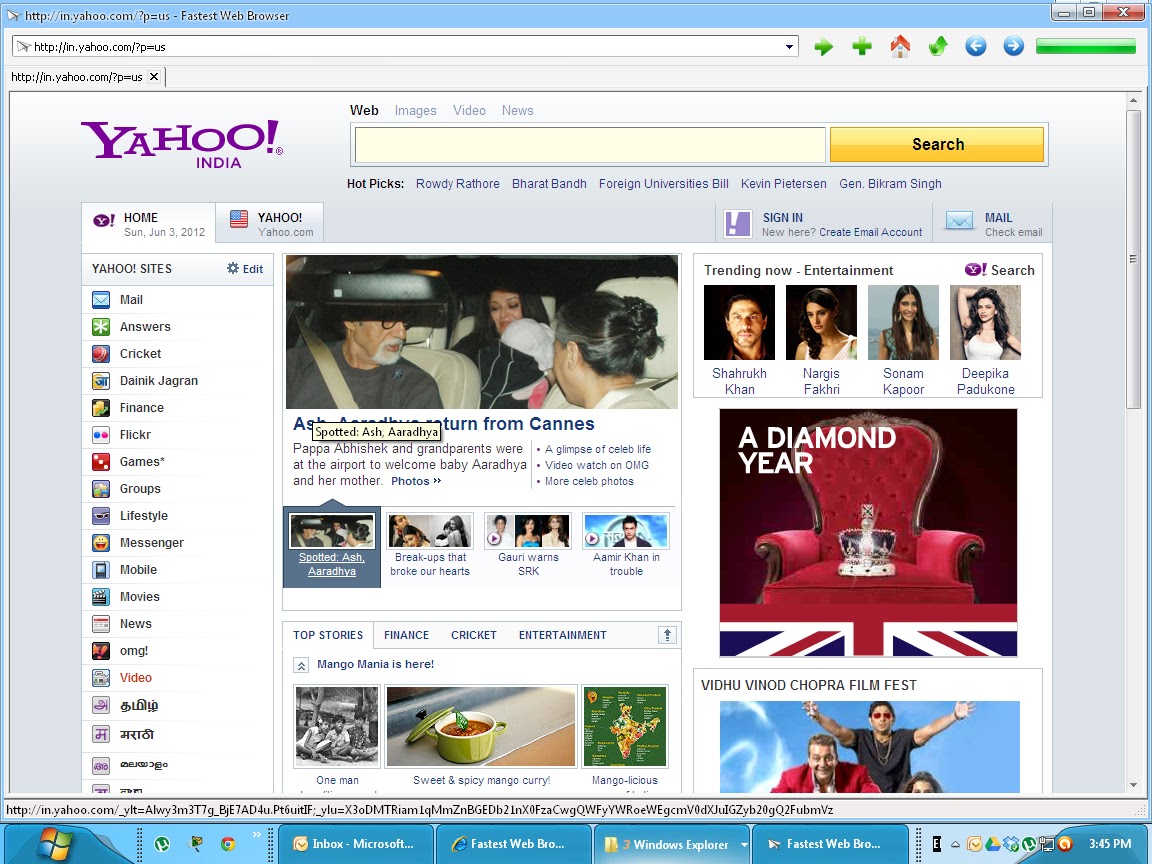Switch to the ENTERTAINMENT stories tab
The image size is (1152, 864).
pyautogui.click(x=563, y=636)
